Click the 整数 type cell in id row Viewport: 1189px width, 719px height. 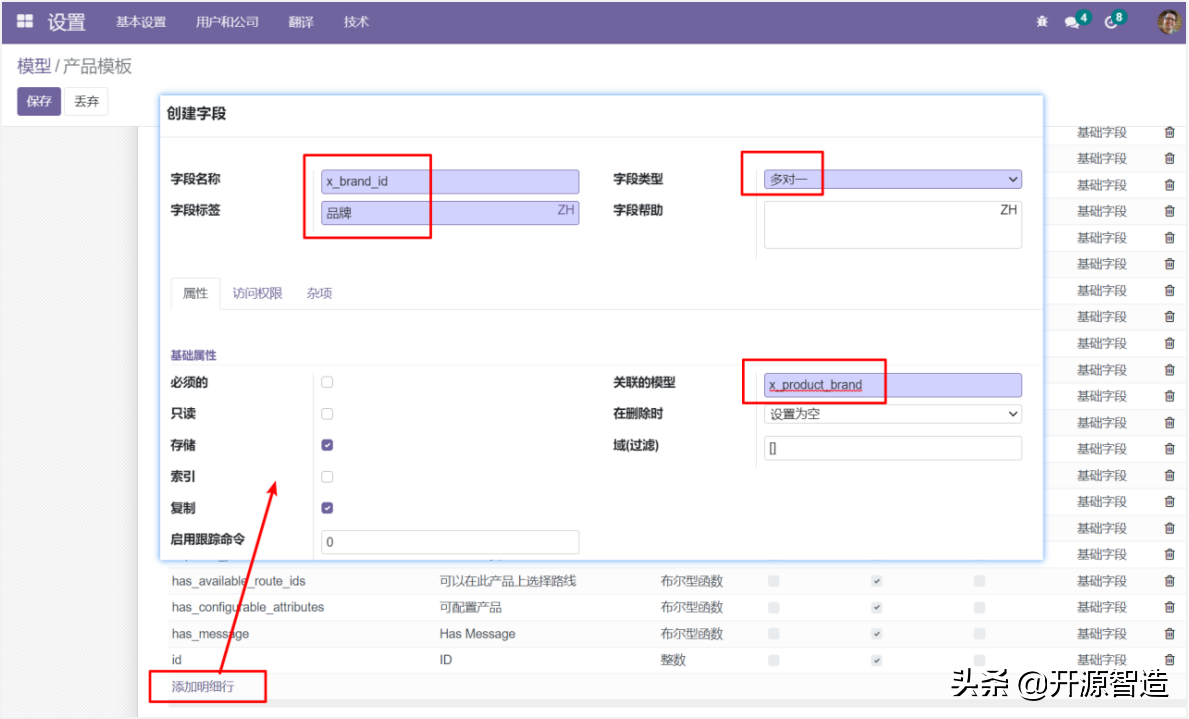coord(673,660)
